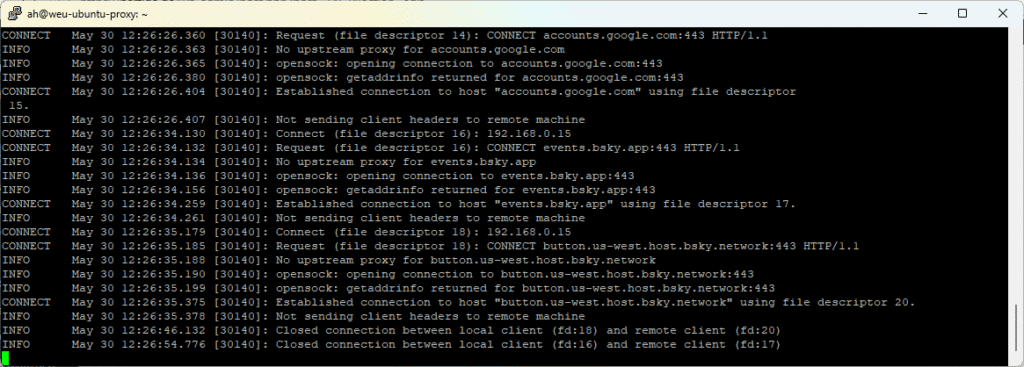Click the closed connection (fd:18) and (fd:20) line
Image resolution: width=1024 pixels, height=367 pixels.
coord(391,330)
